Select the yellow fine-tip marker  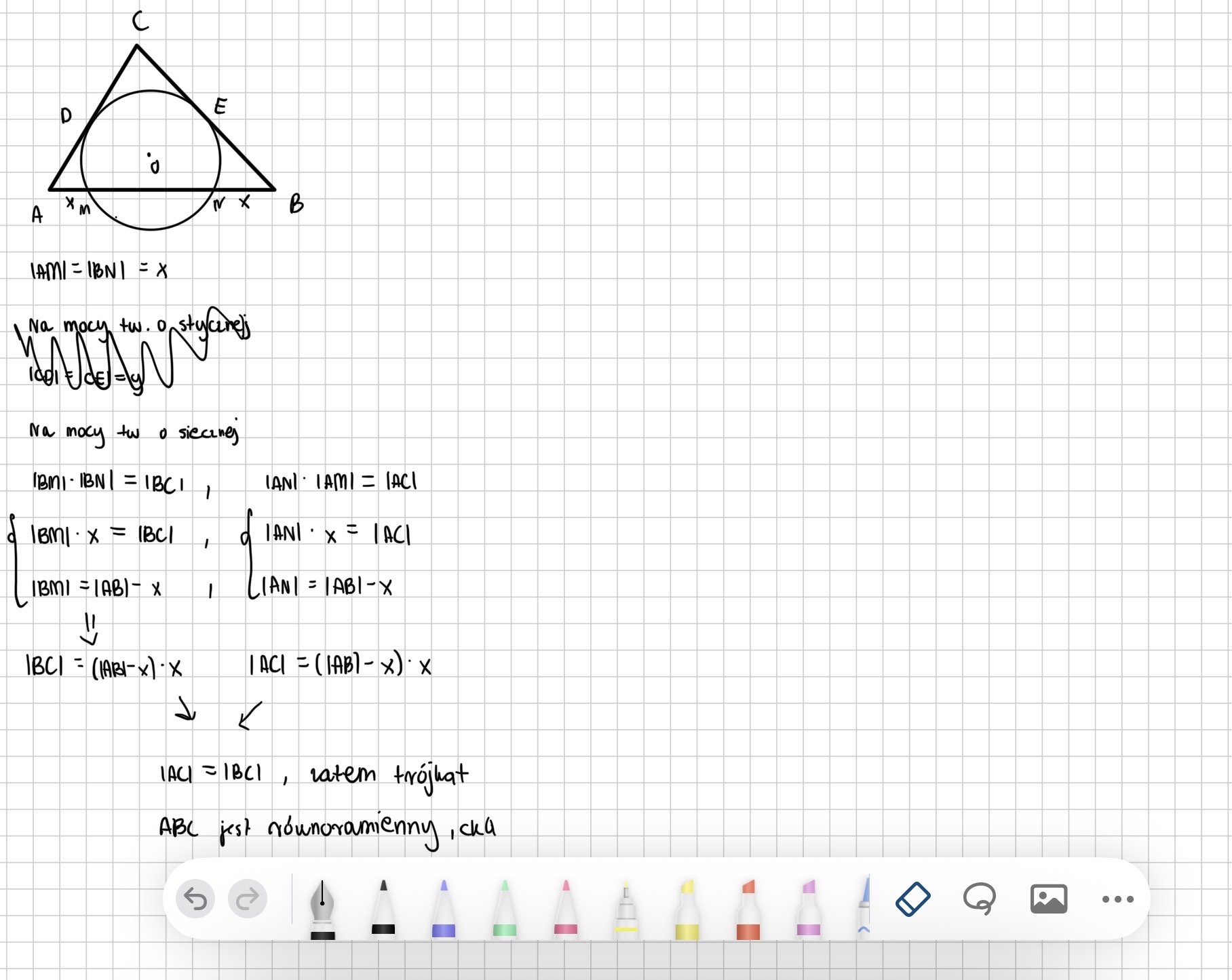pos(626,909)
